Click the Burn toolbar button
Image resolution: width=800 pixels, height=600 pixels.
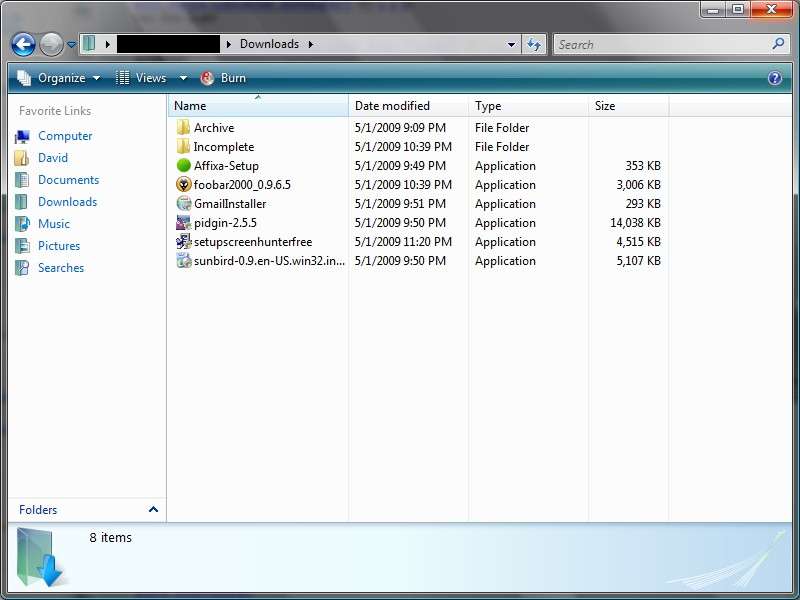click(x=223, y=78)
